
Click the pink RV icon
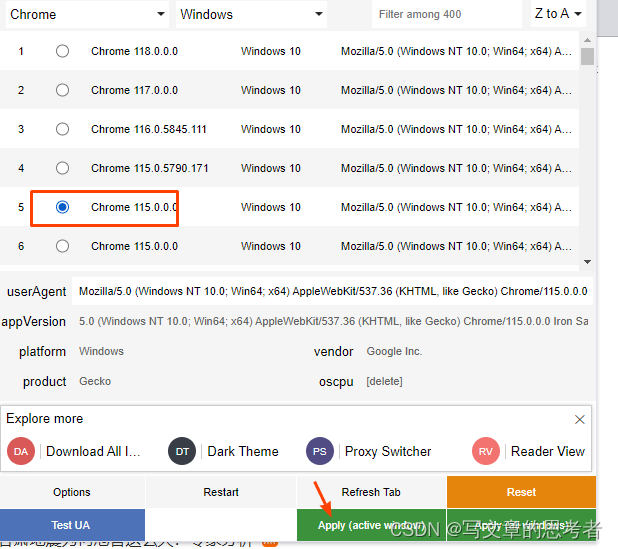(x=486, y=451)
